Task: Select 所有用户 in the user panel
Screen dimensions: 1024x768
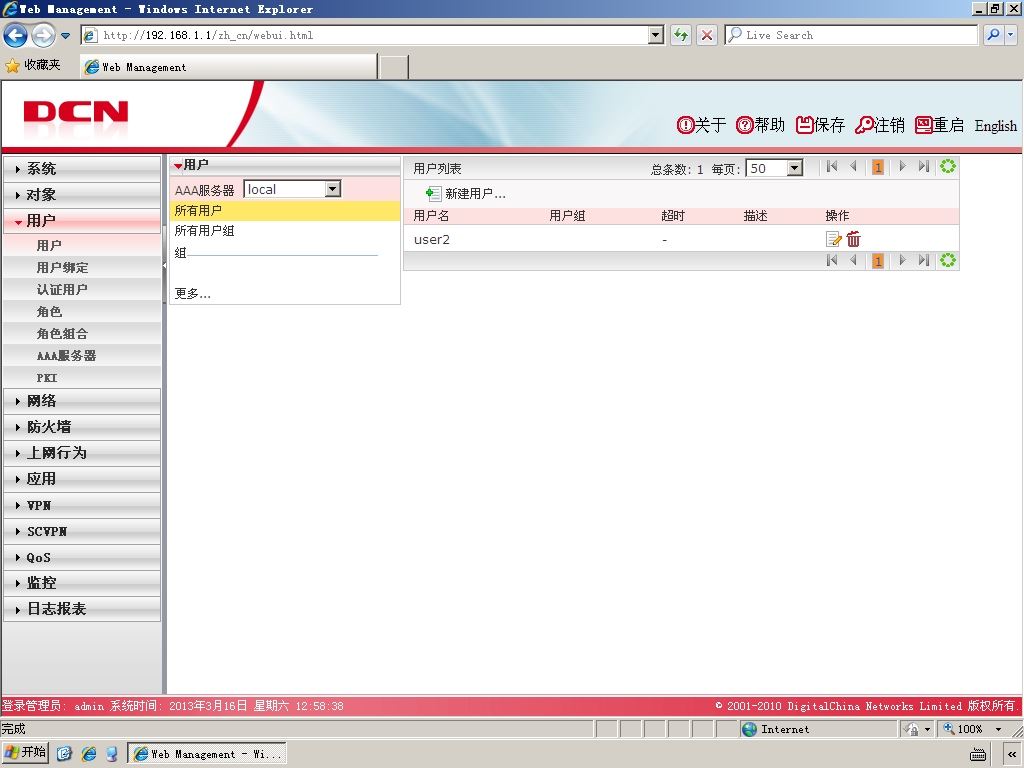Action: pyautogui.click(x=285, y=210)
